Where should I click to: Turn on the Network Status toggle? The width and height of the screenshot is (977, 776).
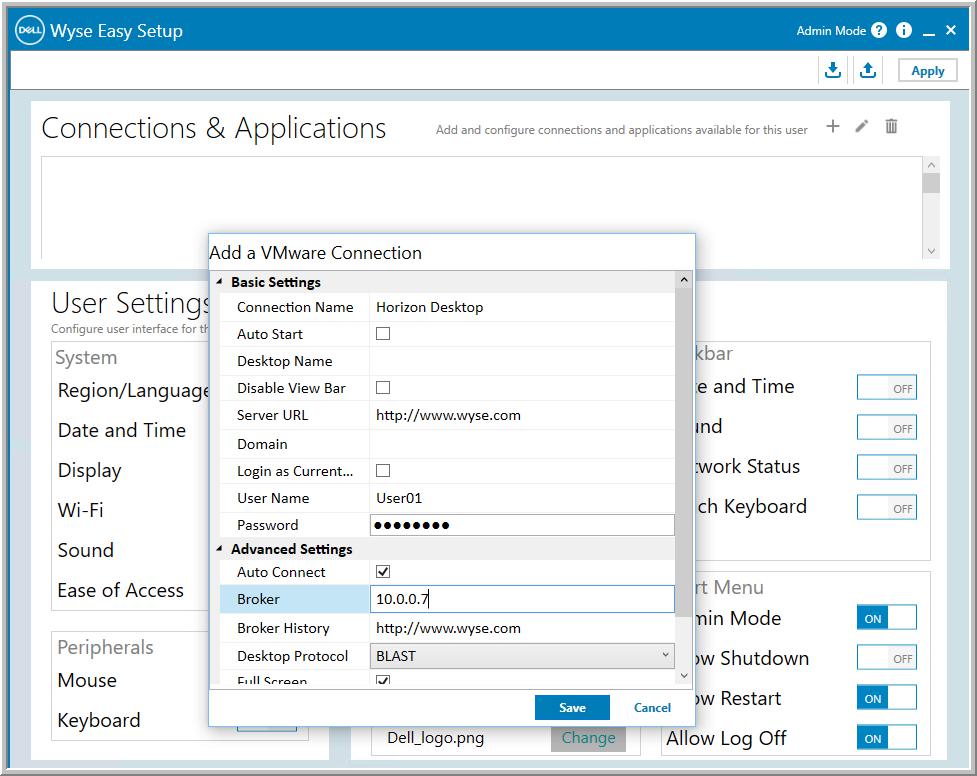[887, 467]
